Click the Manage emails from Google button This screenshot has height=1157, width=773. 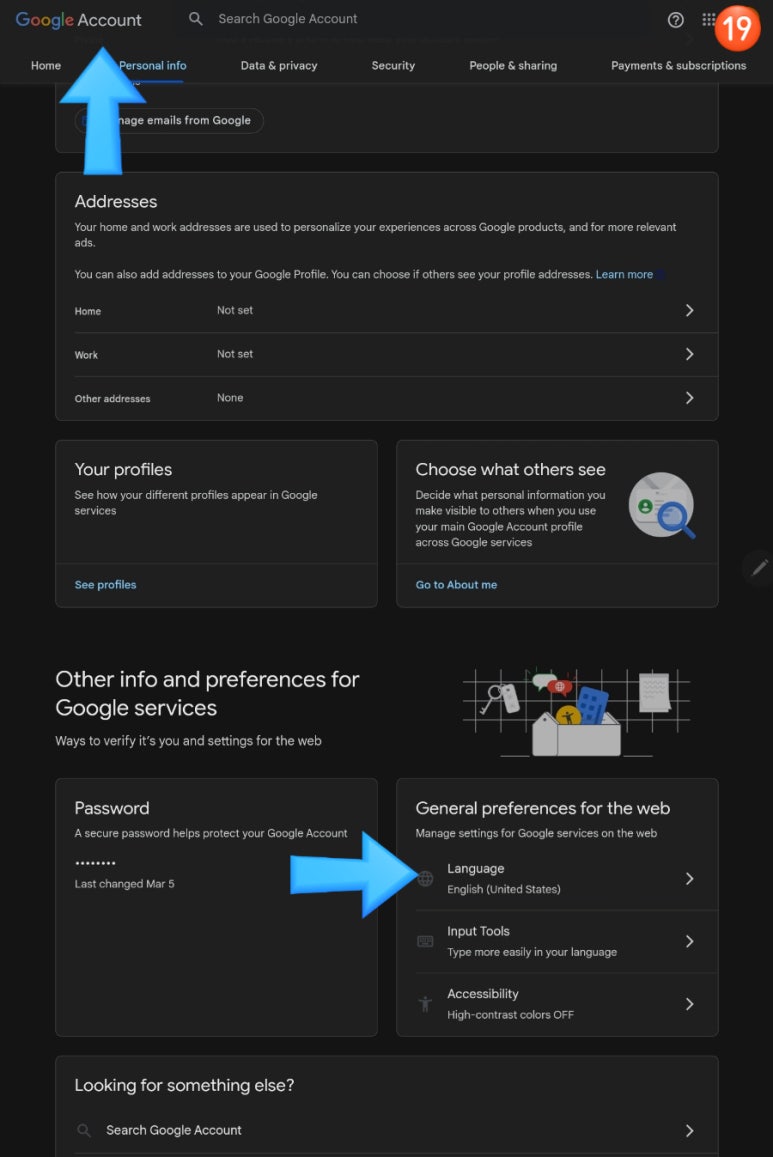tap(169, 120)
